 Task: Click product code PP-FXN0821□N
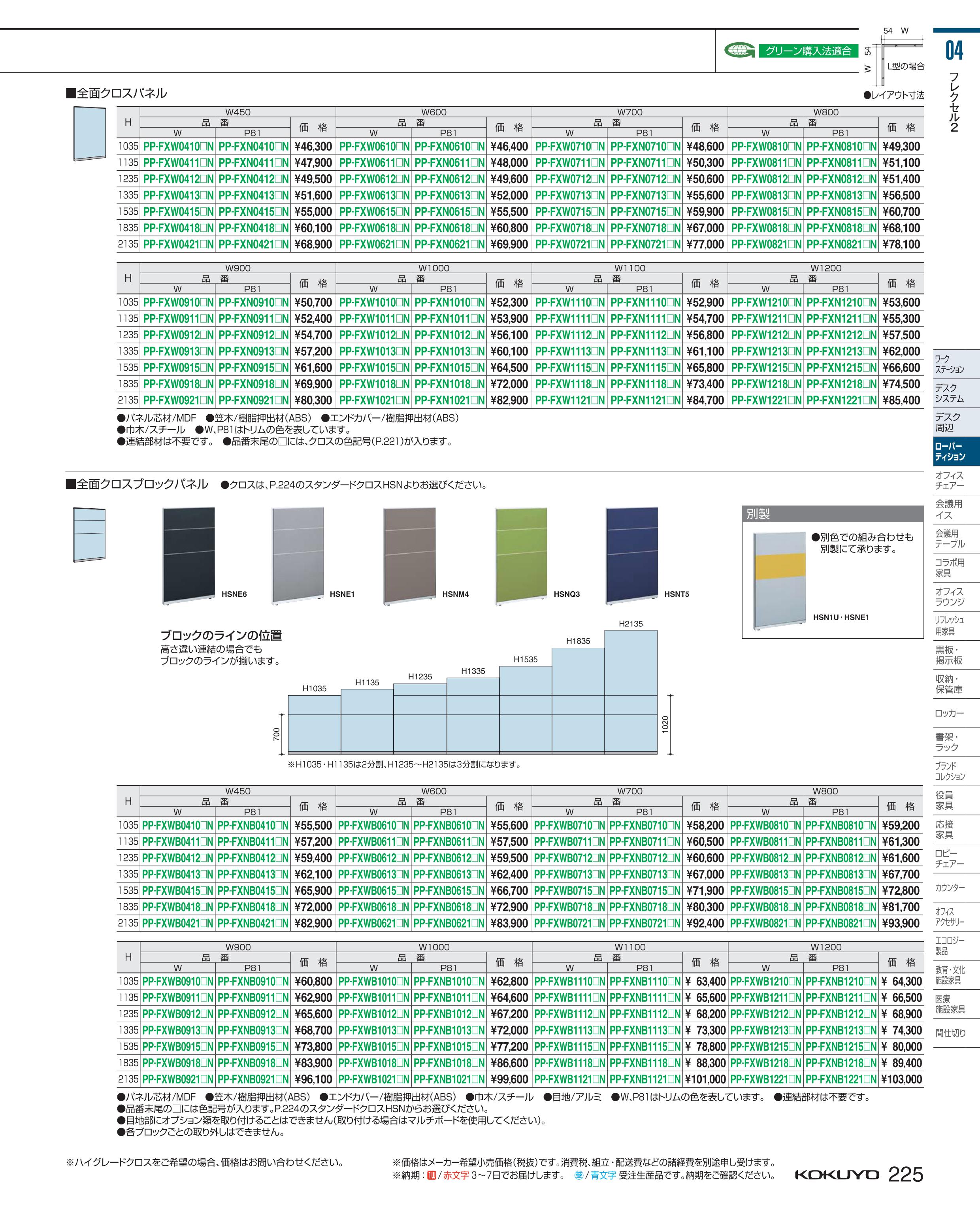coord(841,244)
